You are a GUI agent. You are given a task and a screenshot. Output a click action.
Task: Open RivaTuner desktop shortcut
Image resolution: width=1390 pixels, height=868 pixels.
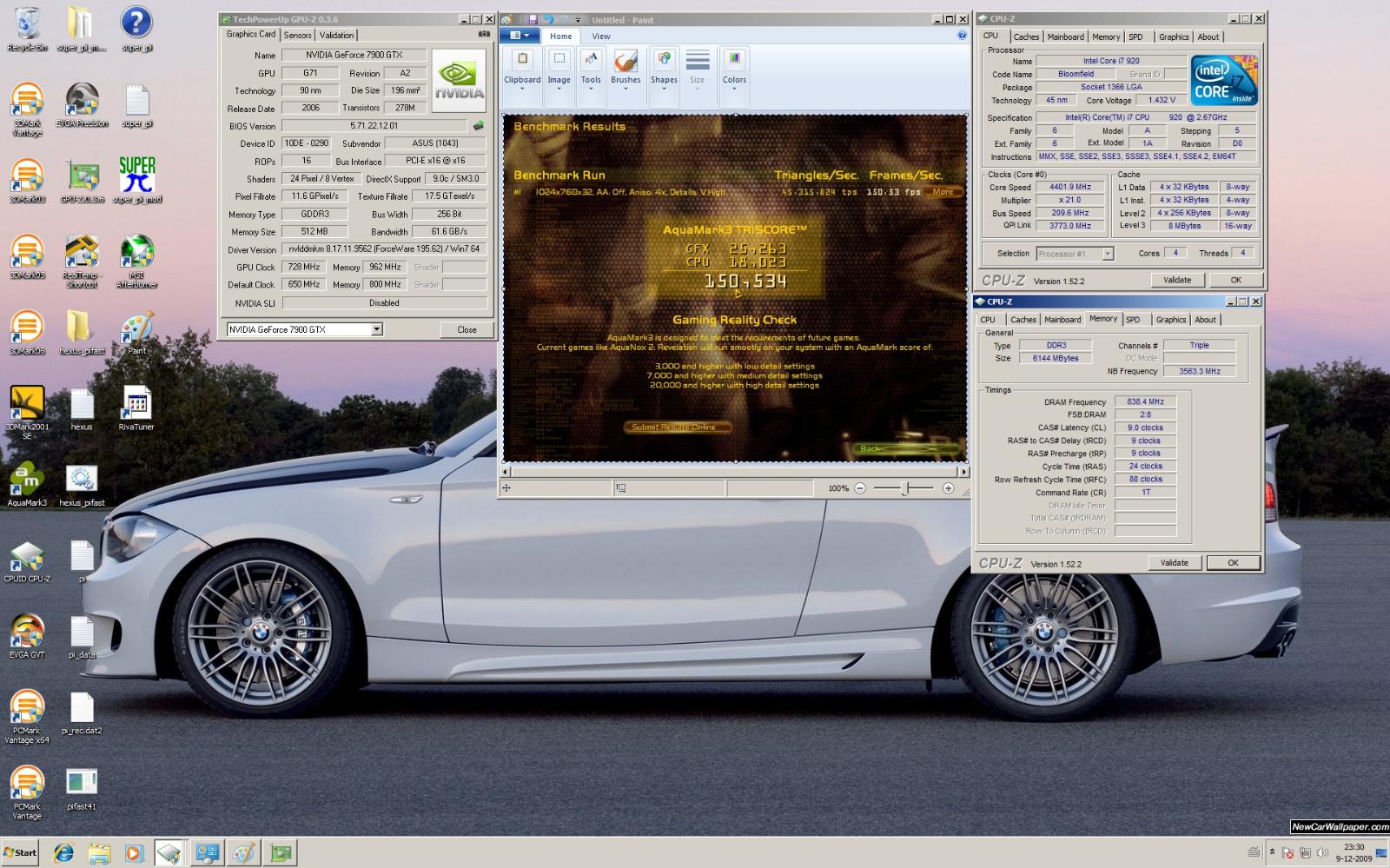click(136, 409)
